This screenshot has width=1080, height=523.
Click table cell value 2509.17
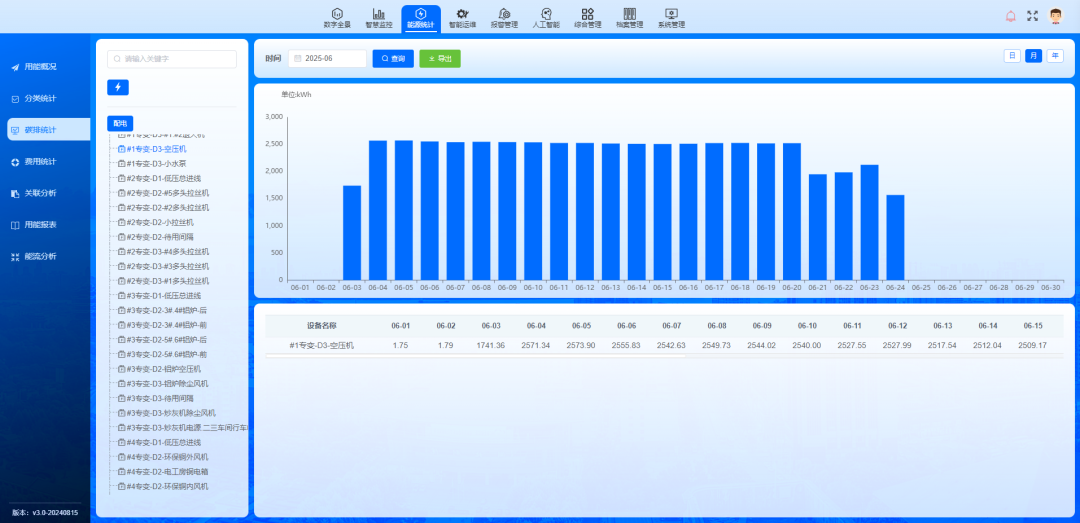click(x=1033, y=345)
